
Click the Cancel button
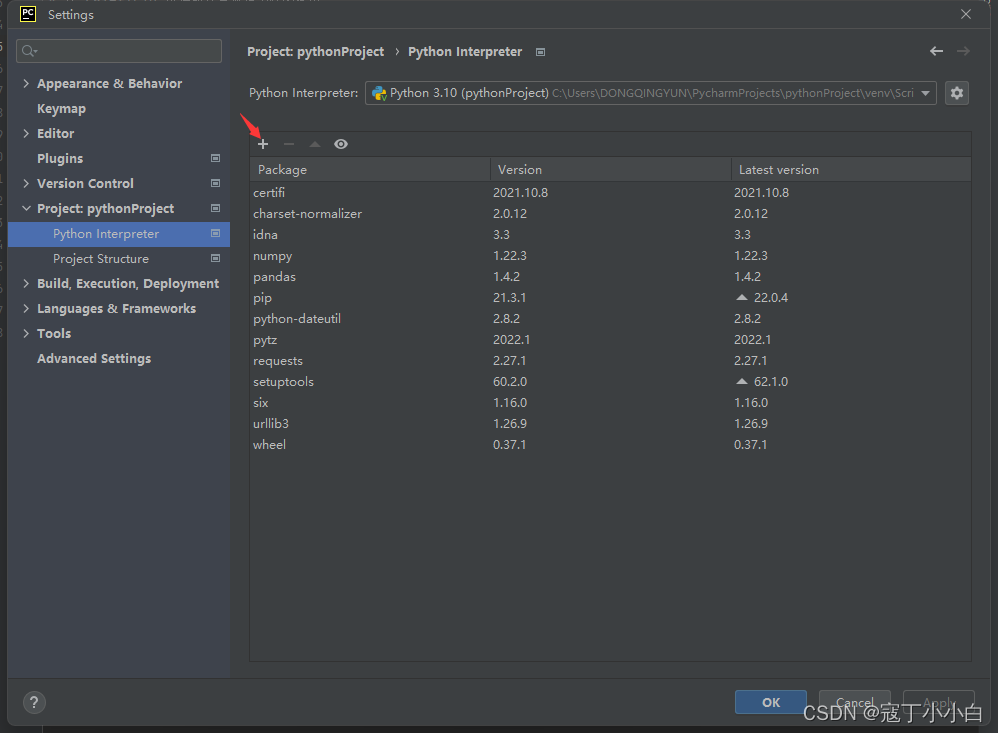click(x=855, y=702)
